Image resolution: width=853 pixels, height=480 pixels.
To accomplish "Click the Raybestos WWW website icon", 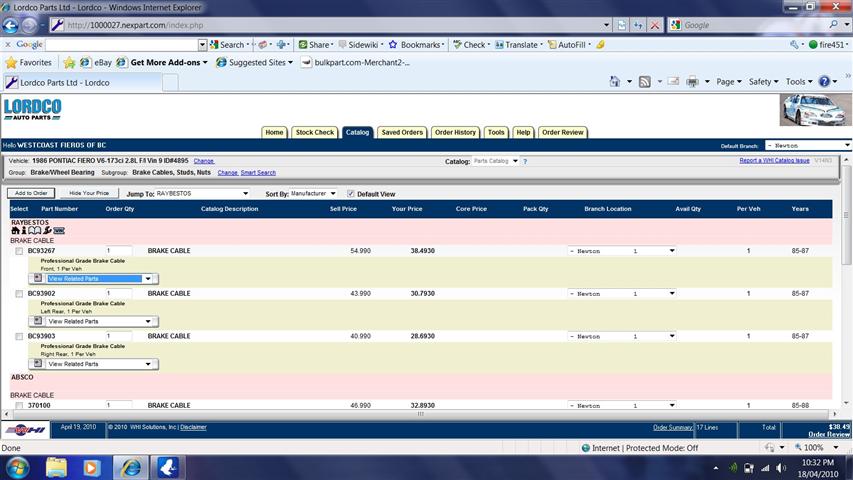I will (59, 231).
